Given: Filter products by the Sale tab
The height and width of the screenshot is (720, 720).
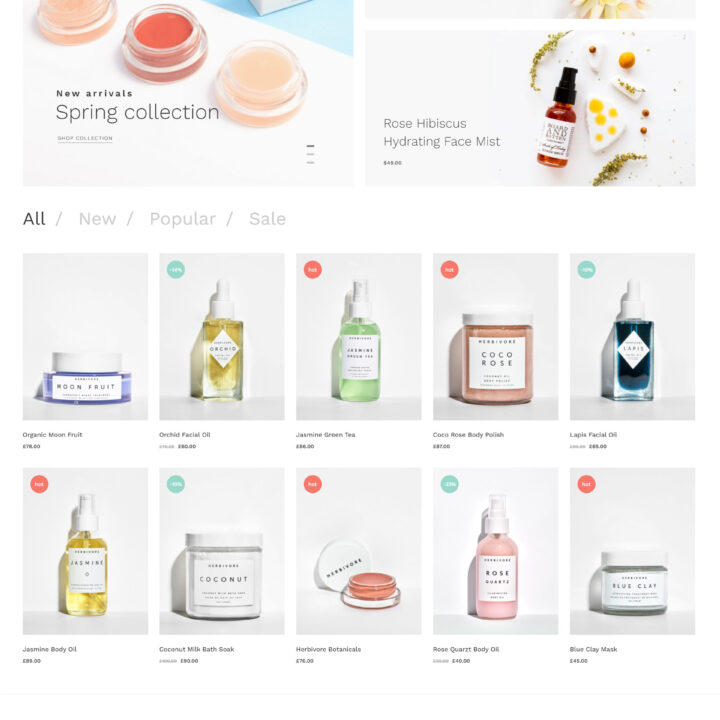Looking at the screenshot, I should pos(268,219).
